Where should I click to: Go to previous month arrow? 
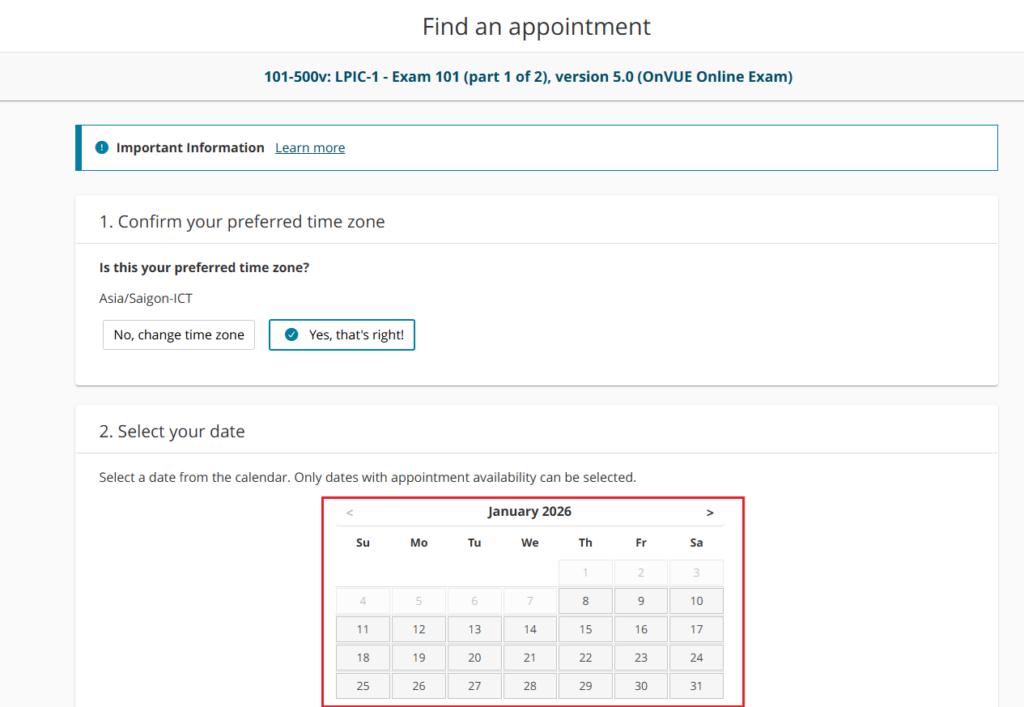pos(349,512)
